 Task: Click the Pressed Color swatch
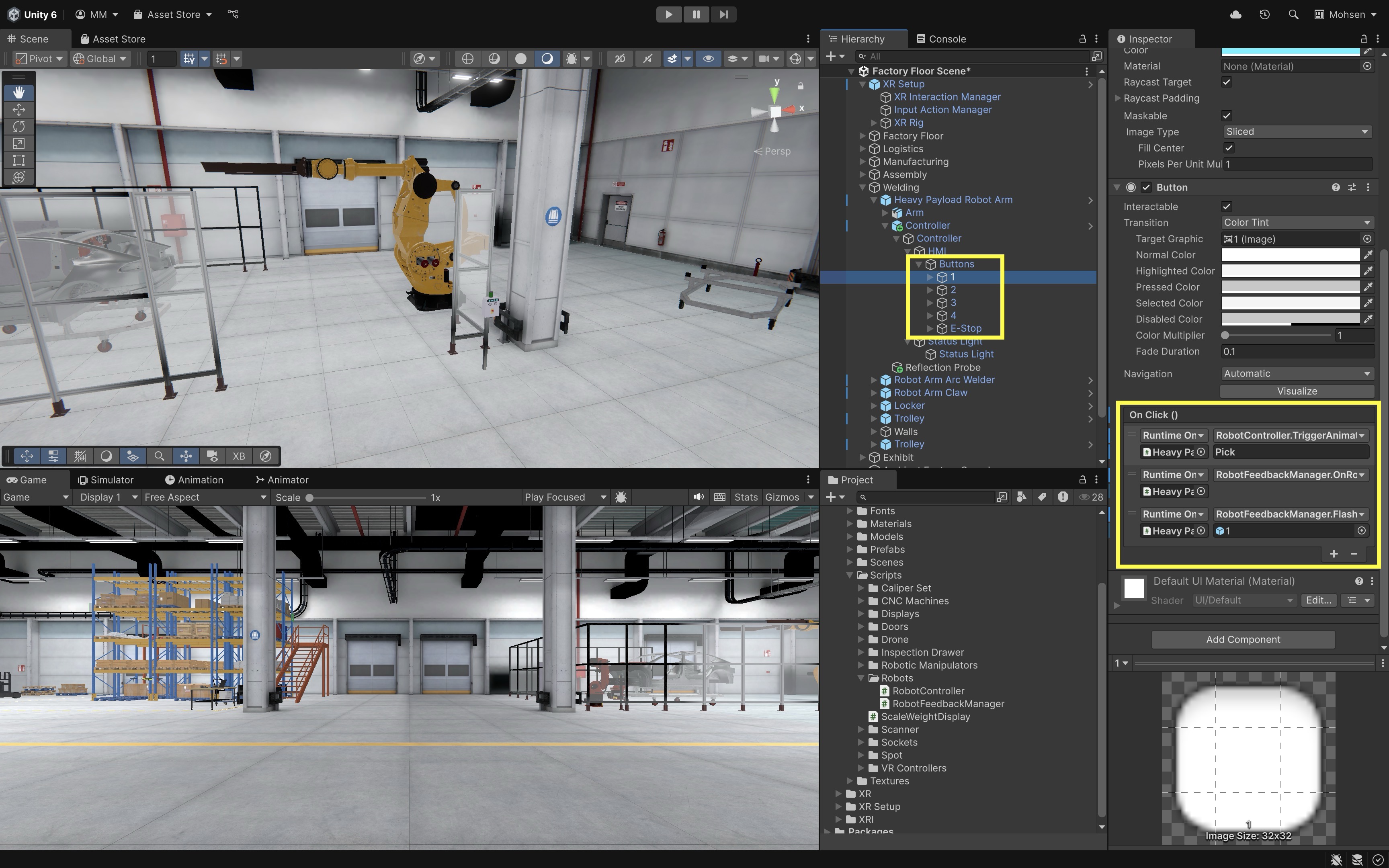1290,287
